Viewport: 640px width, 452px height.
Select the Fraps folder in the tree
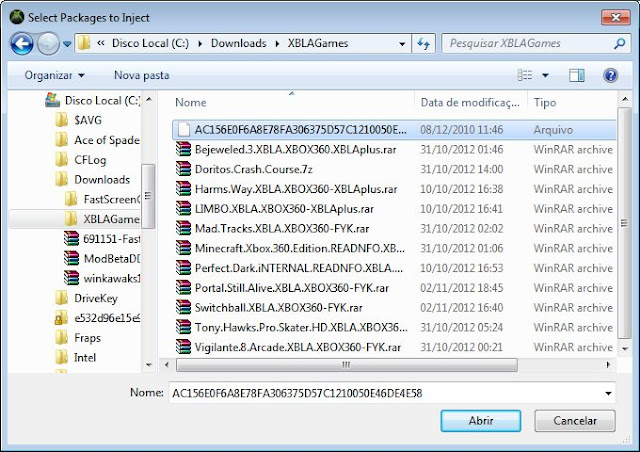(x=78, y=338)
